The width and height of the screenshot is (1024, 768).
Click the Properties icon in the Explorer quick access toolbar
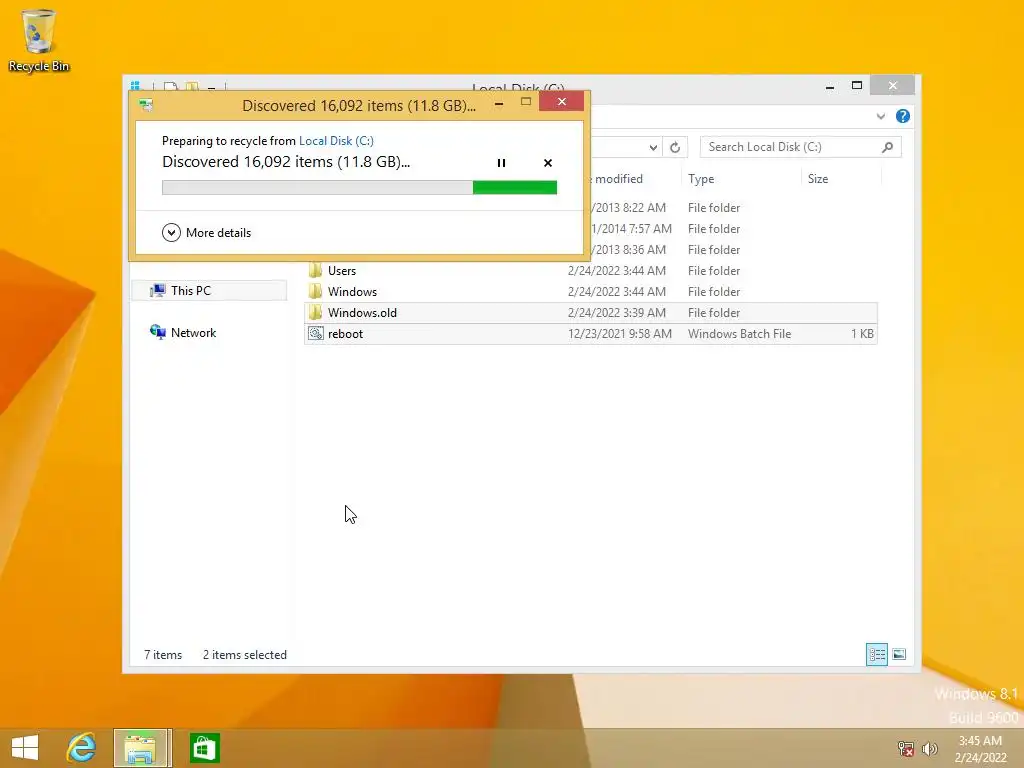pos(170,86)
